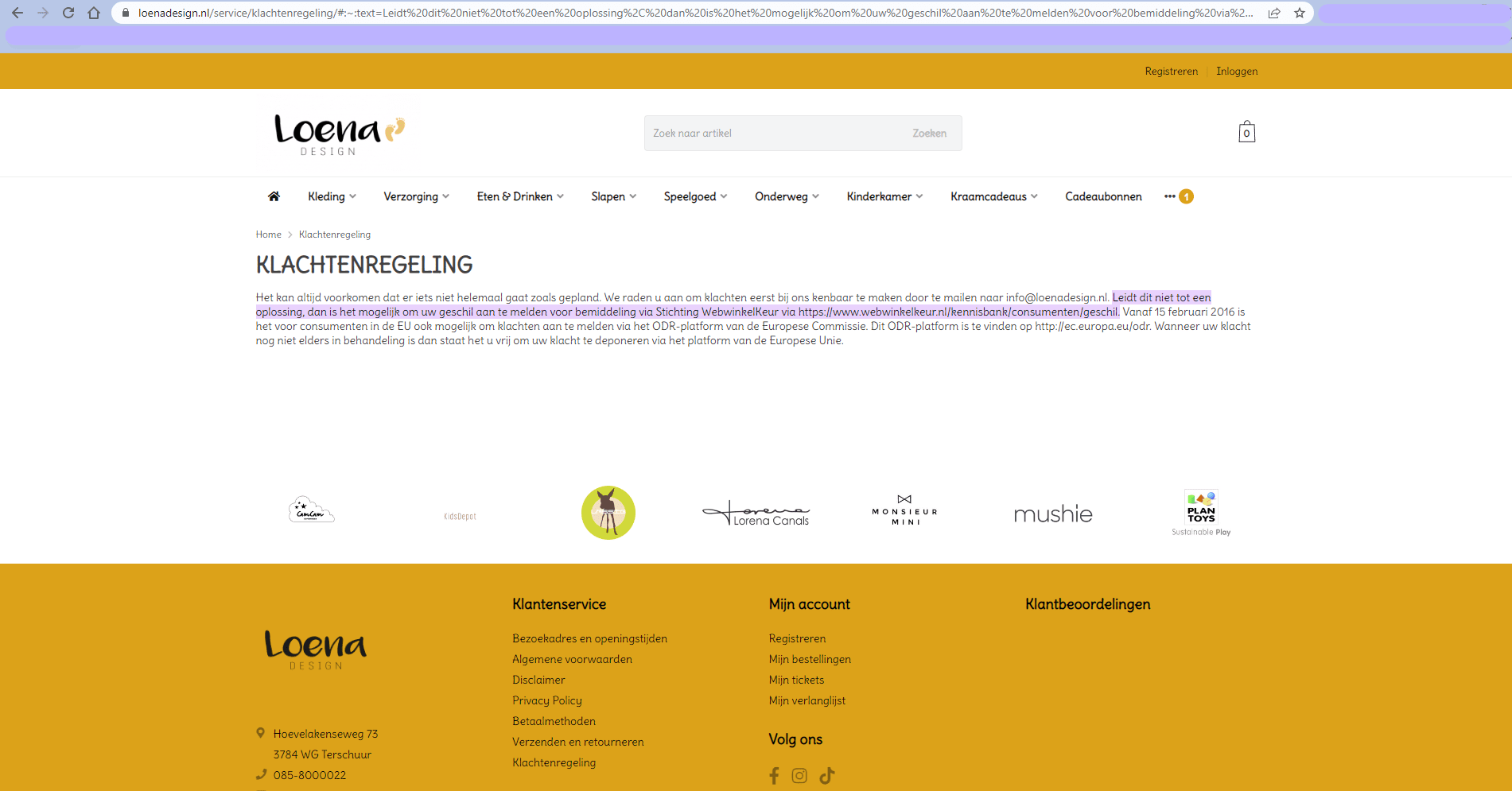The image size is (1512, 791).
Task: Click the Inloggen link in top bar
Action: point(1237,72)
